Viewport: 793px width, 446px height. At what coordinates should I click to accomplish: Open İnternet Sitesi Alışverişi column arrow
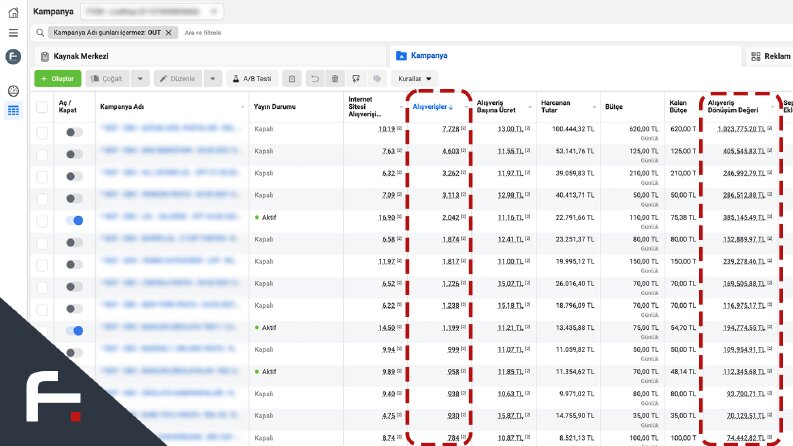[x=401, y=107]
